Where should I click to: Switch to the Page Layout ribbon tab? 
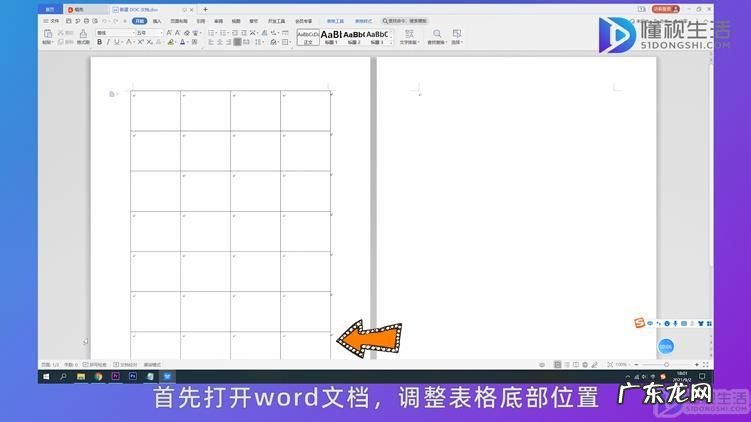(179, 21)
